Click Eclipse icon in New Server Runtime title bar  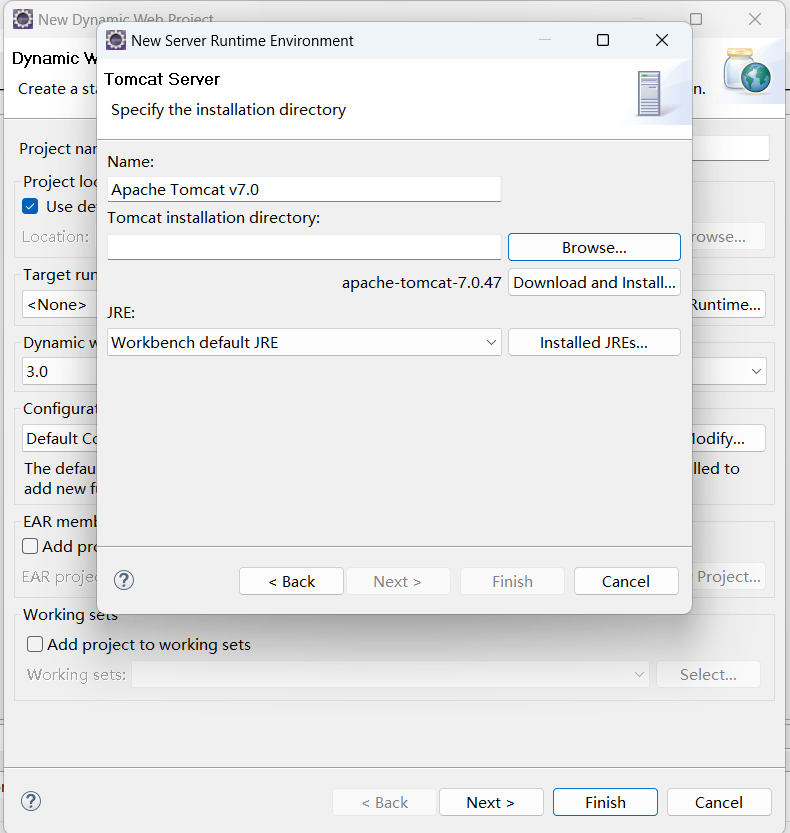click(x=116, y=40)
